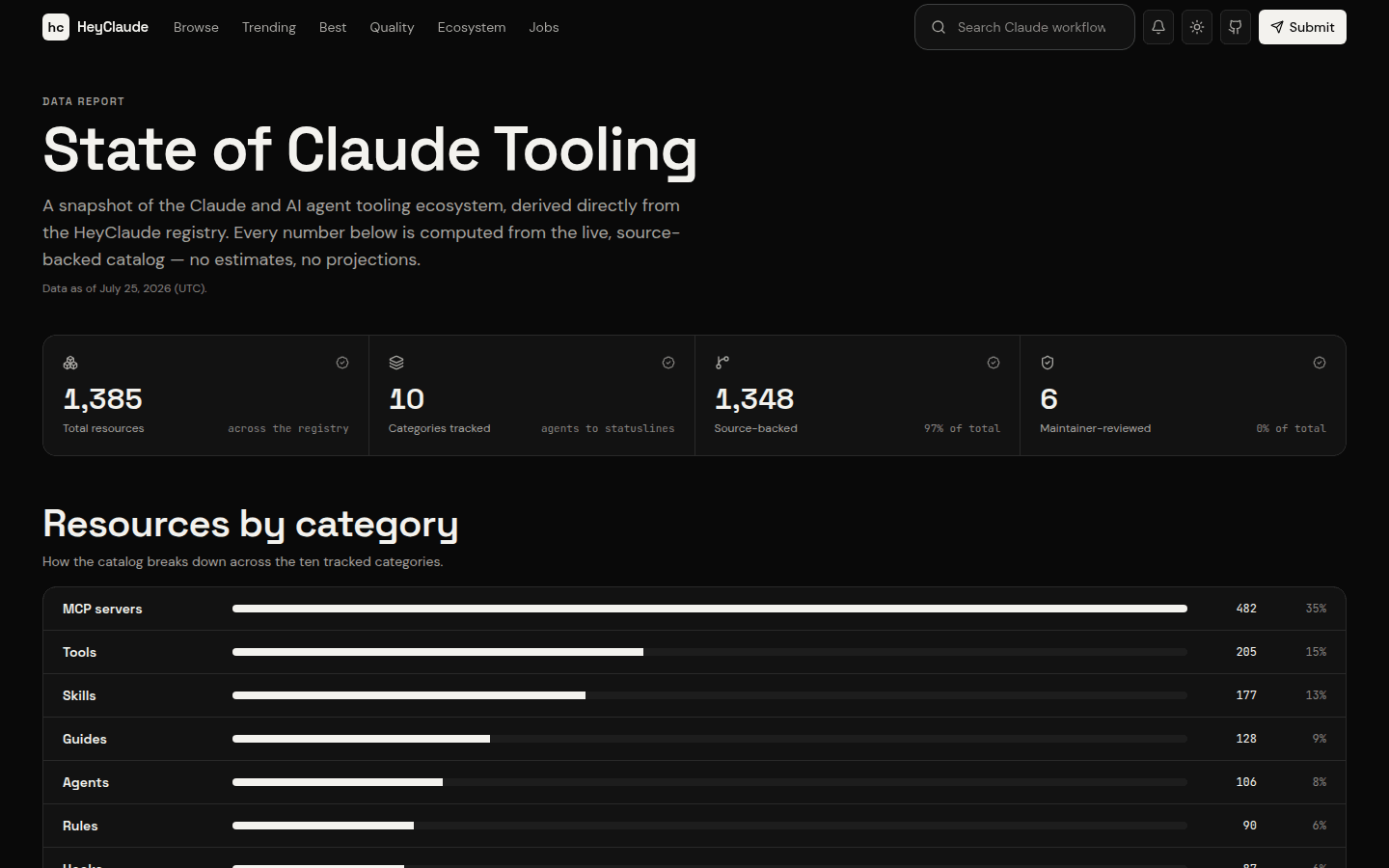Screen dimensions: 1389x868
Task: Select the Rules row label
Action: tap(80, 826)
